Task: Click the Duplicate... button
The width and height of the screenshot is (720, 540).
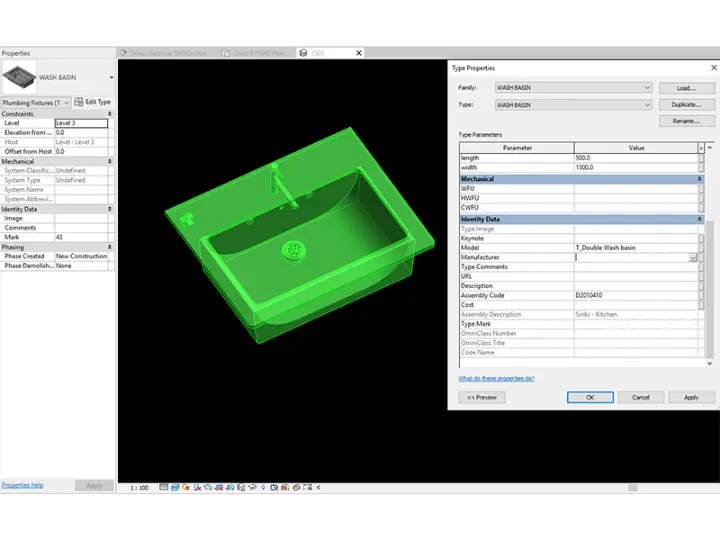Action: [686, 105]
